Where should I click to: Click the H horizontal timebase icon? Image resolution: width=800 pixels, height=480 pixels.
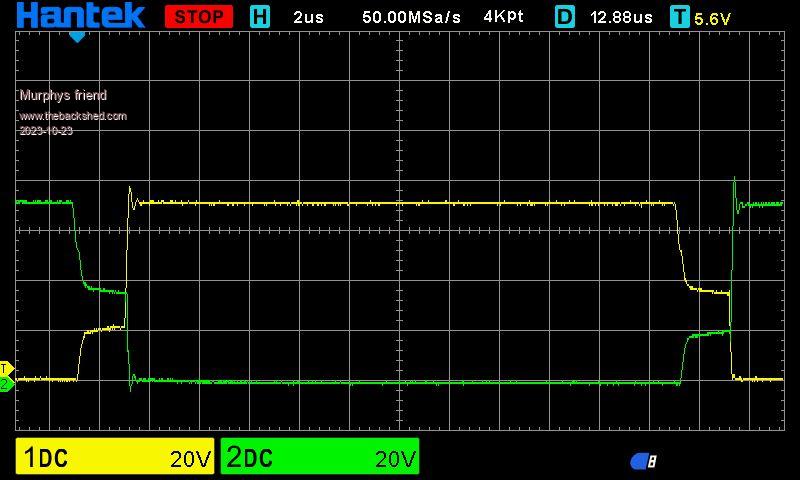click(260, 17)
